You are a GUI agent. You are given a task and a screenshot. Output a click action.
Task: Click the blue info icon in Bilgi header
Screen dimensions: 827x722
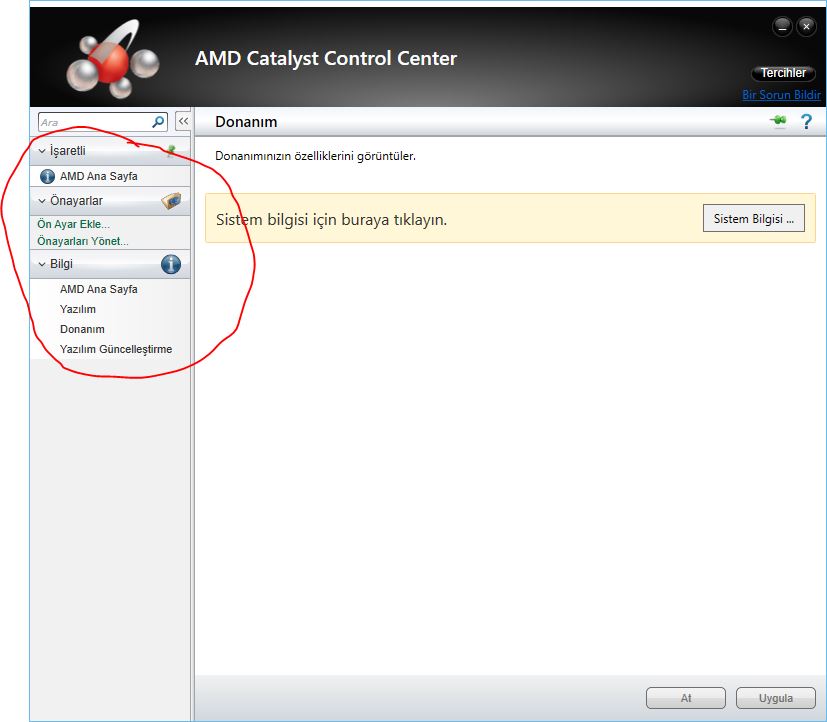coord(171,264)
